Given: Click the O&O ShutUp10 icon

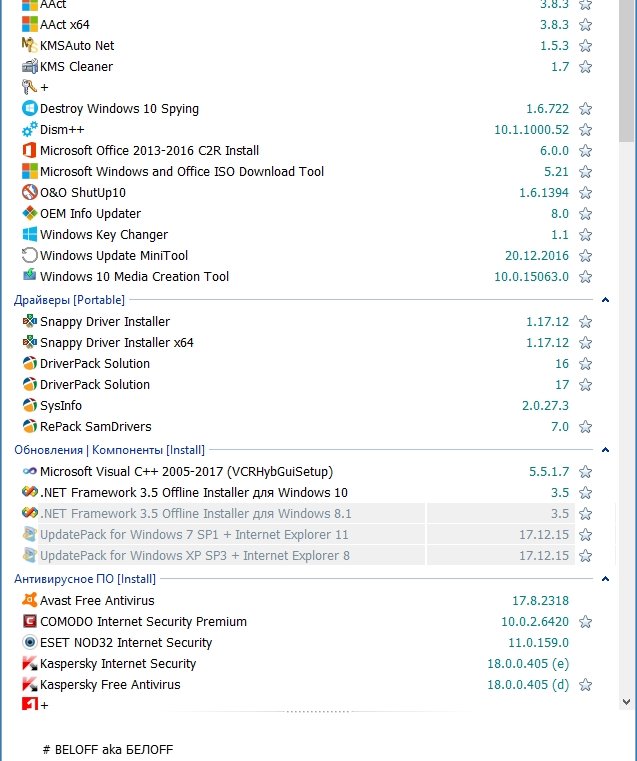Looking at the screenshot, I should (30, 192).
